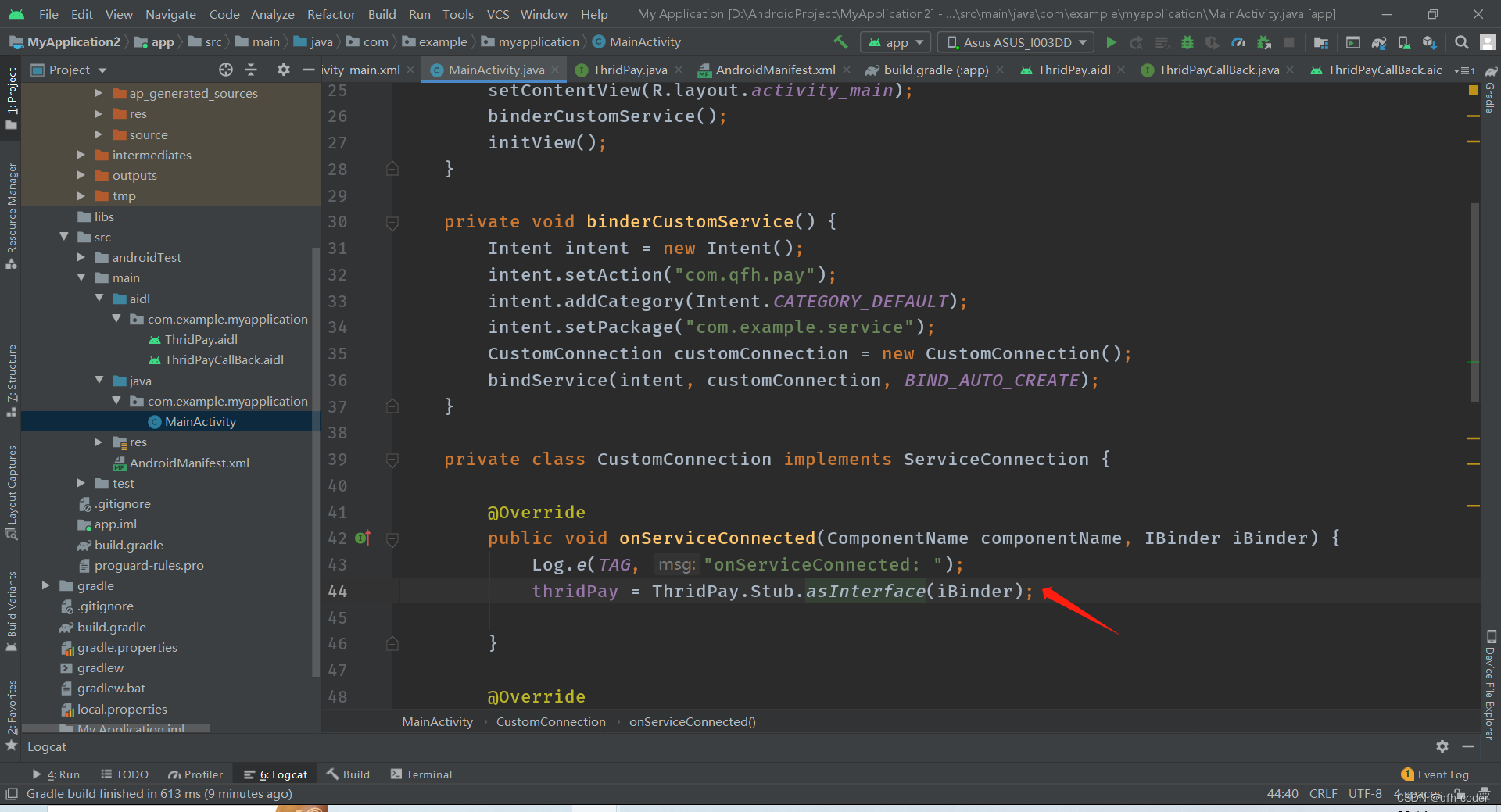1501x812 pixels.
Task: Toggle the Gradle tool window on right
Action: click(x=1490, y=91)
